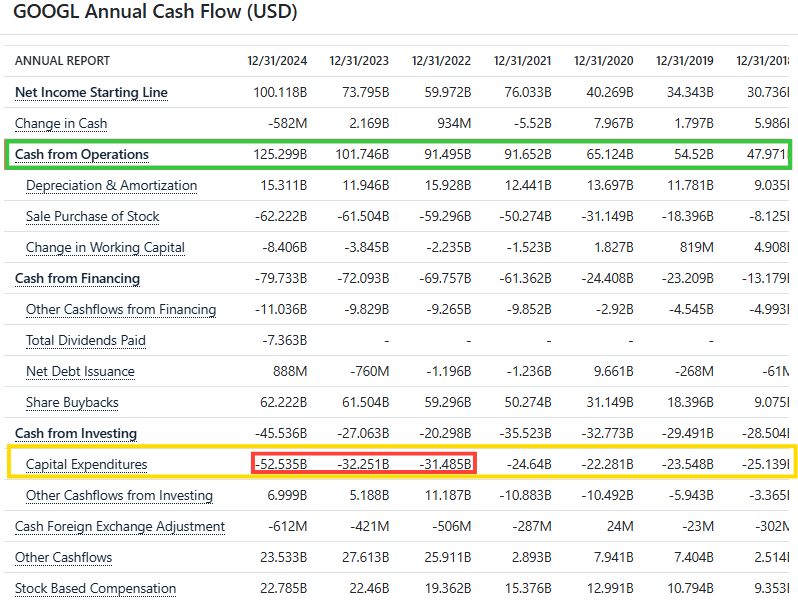Viewport: 798px width, 603px height.
Task: Open the Capital Expenditures link
Action: (x=87, y=465)
